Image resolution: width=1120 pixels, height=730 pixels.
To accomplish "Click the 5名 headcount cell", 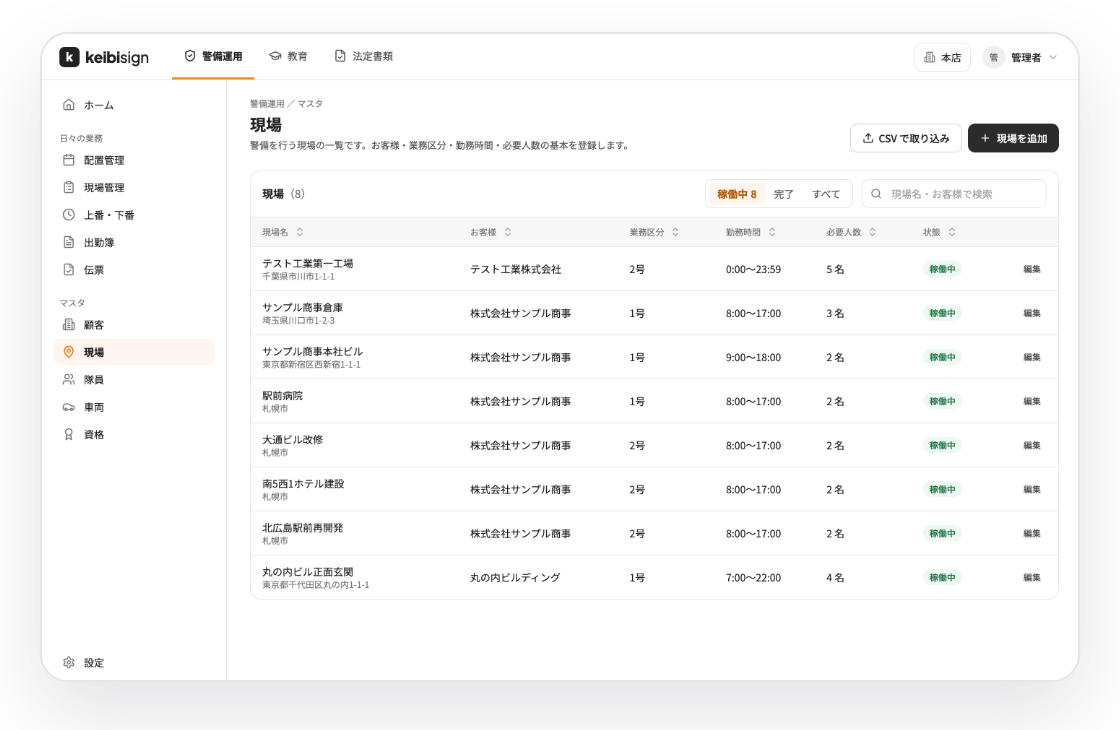I will click(835, 269).
